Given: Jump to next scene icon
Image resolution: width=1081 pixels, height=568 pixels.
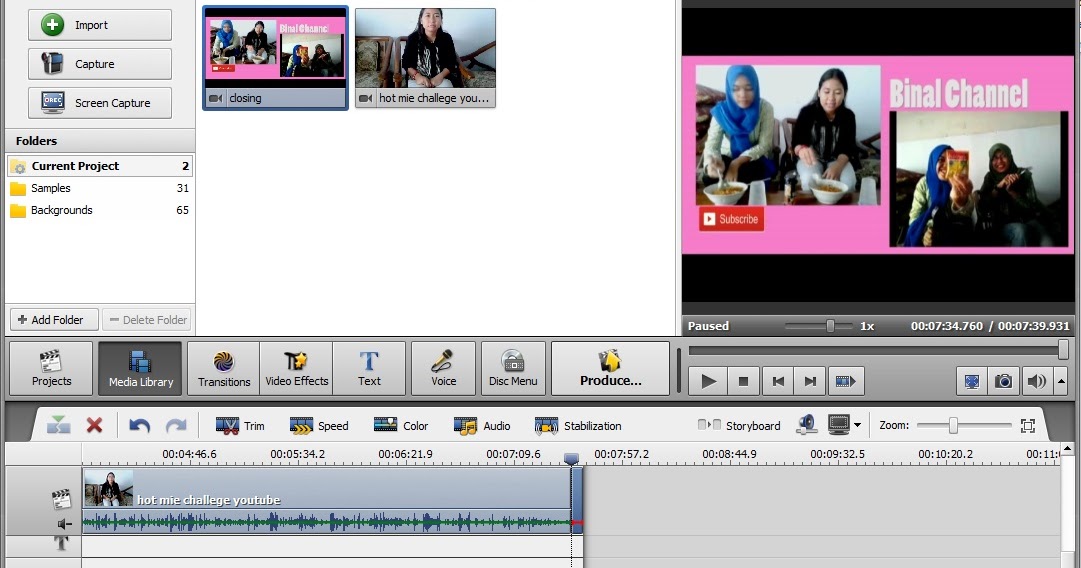Looking at the screenshot, I should click(x=845, y=381).
